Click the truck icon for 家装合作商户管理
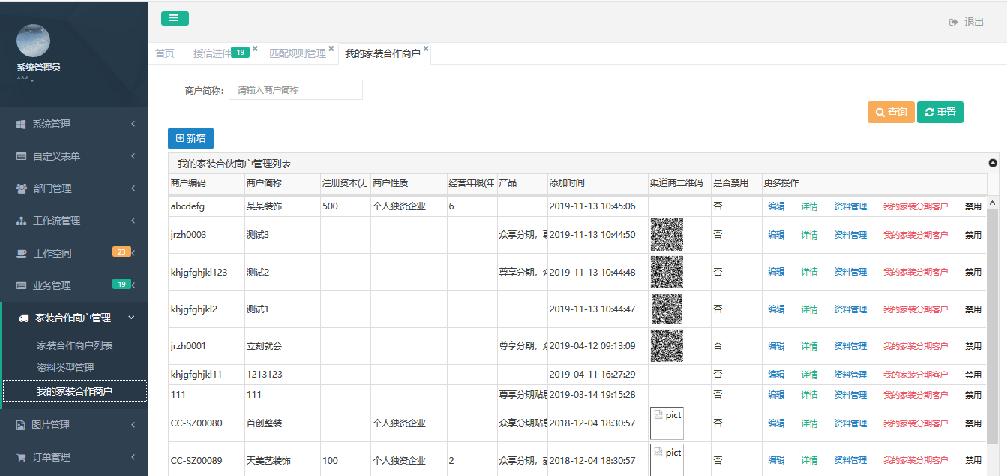Viewport: 1008px width, 476px height. [x=24, y=318]
